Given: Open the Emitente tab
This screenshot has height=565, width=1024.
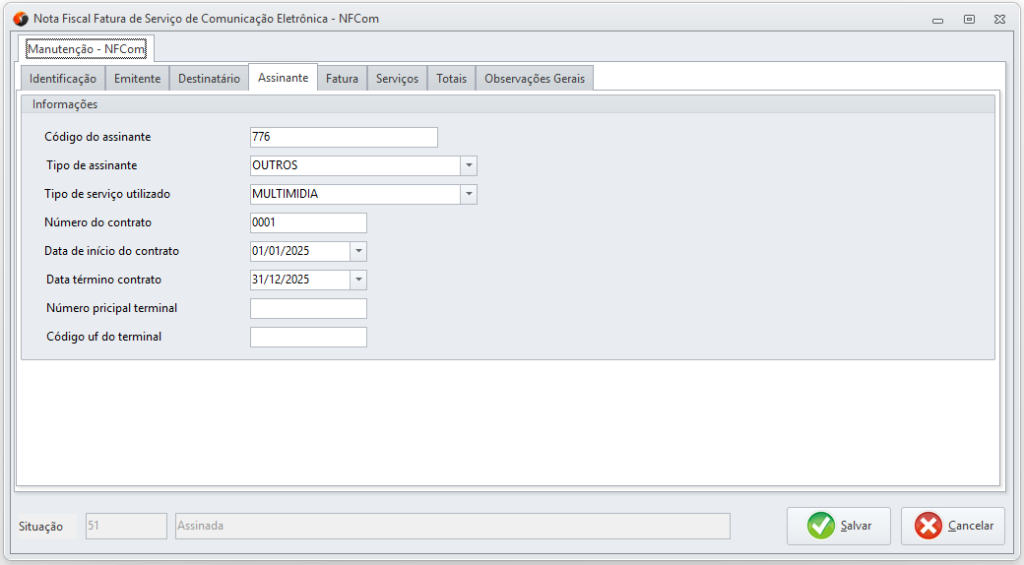Looking at the screenshot, I should click(x=137, y=79).
